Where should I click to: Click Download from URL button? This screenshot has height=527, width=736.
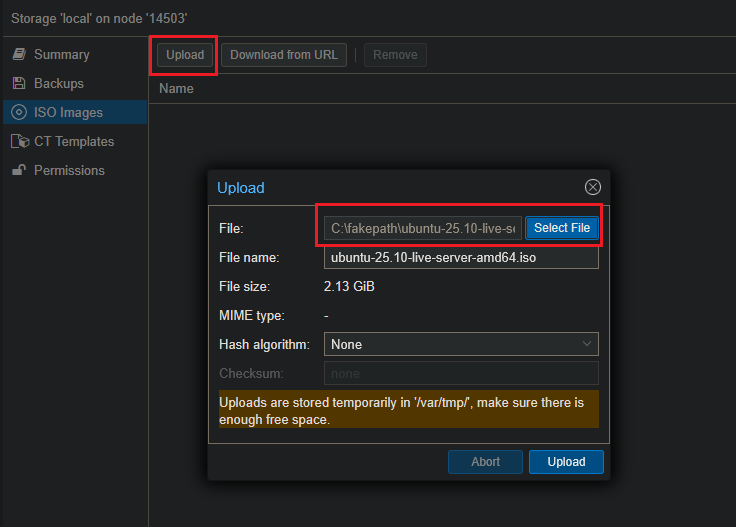click(x=284, y=55)
